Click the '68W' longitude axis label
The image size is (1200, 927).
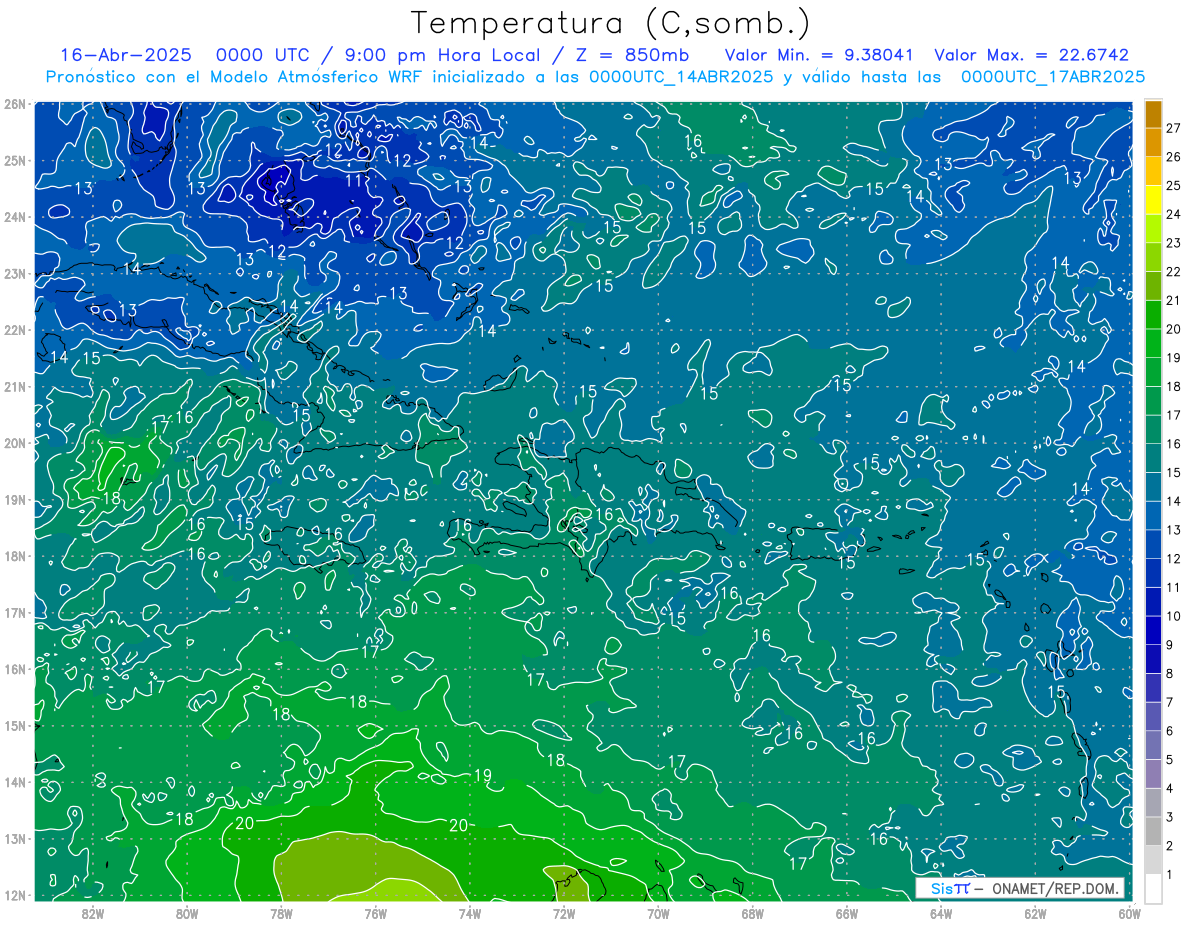pyautogui.click(x=753, y=913)
